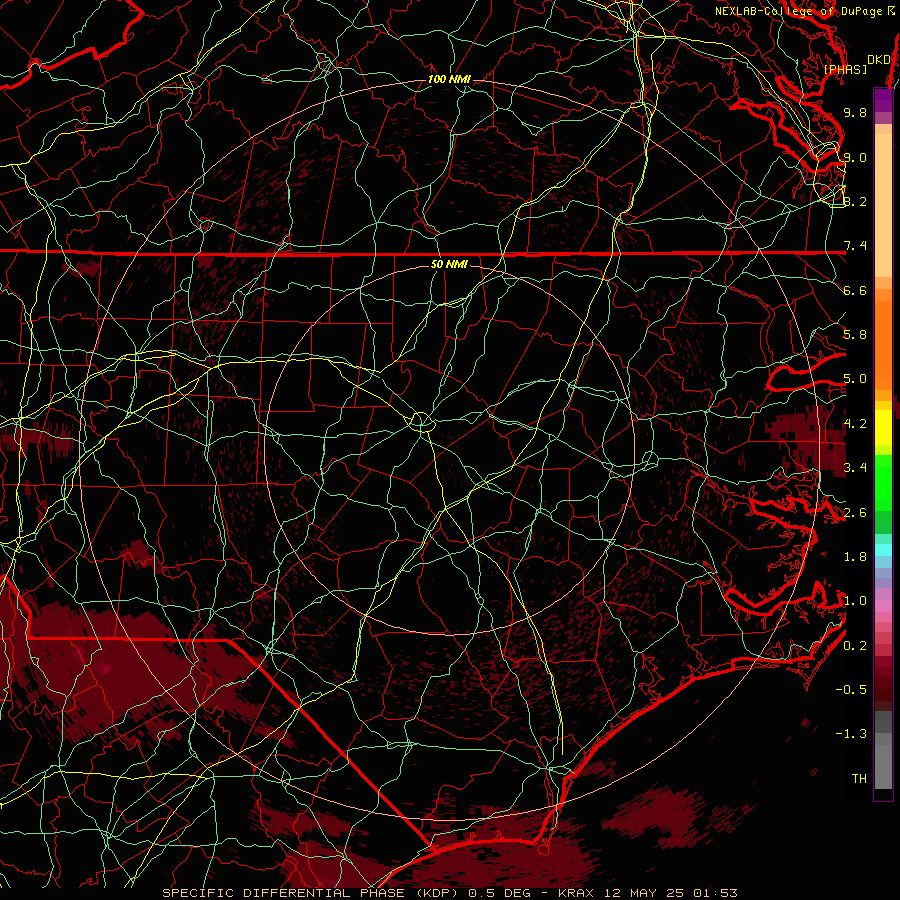Click the 1.8 legend value

[855, 557]
